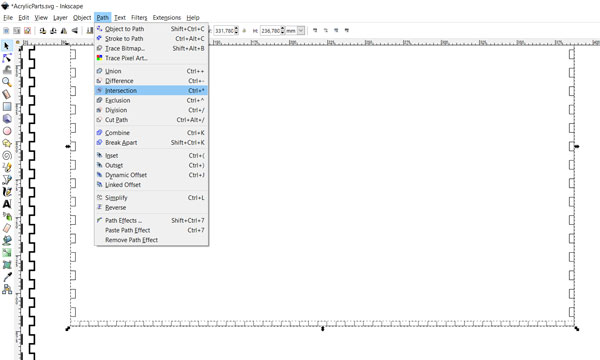Viewport: 600px width, 360px height.
Task: Toggle scale stroke width option
Action: point(315,30)
